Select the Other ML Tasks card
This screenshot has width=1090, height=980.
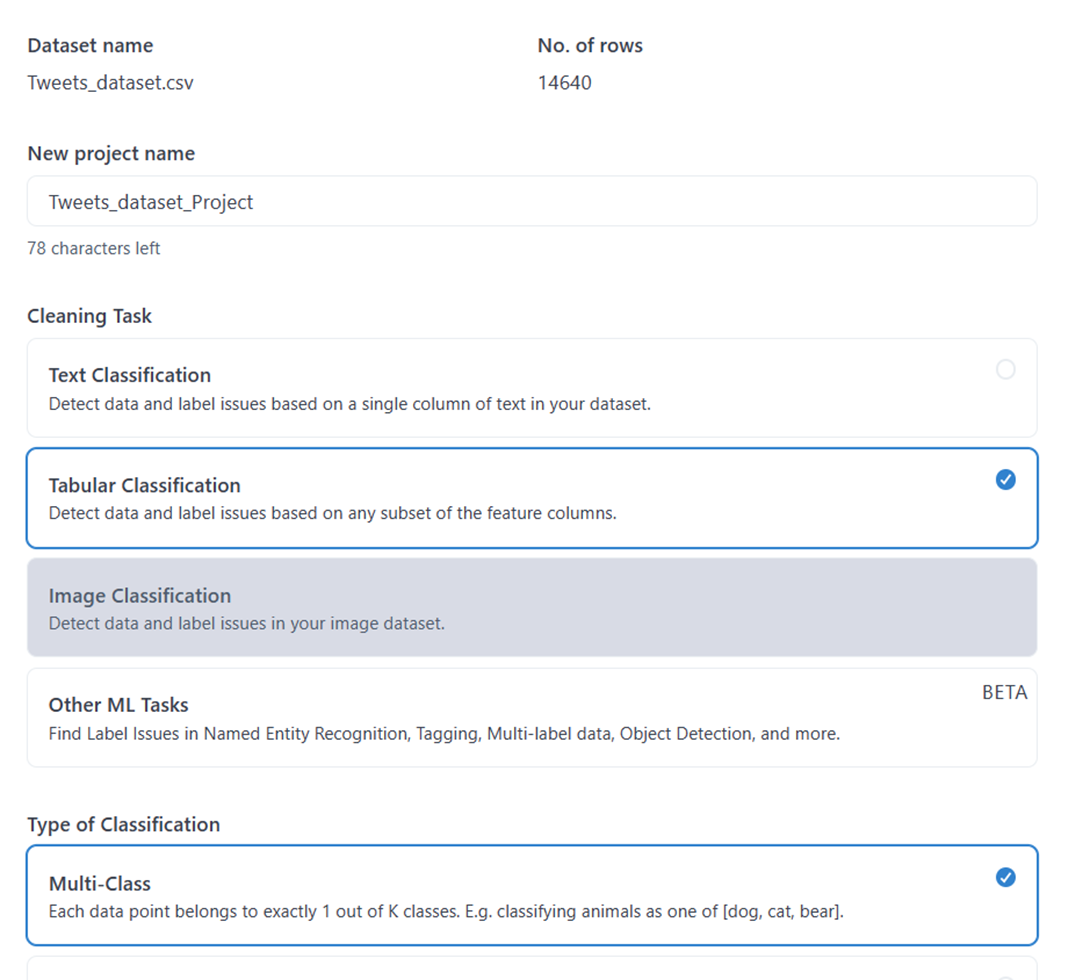pyautogui.click(x=532, y=718)
